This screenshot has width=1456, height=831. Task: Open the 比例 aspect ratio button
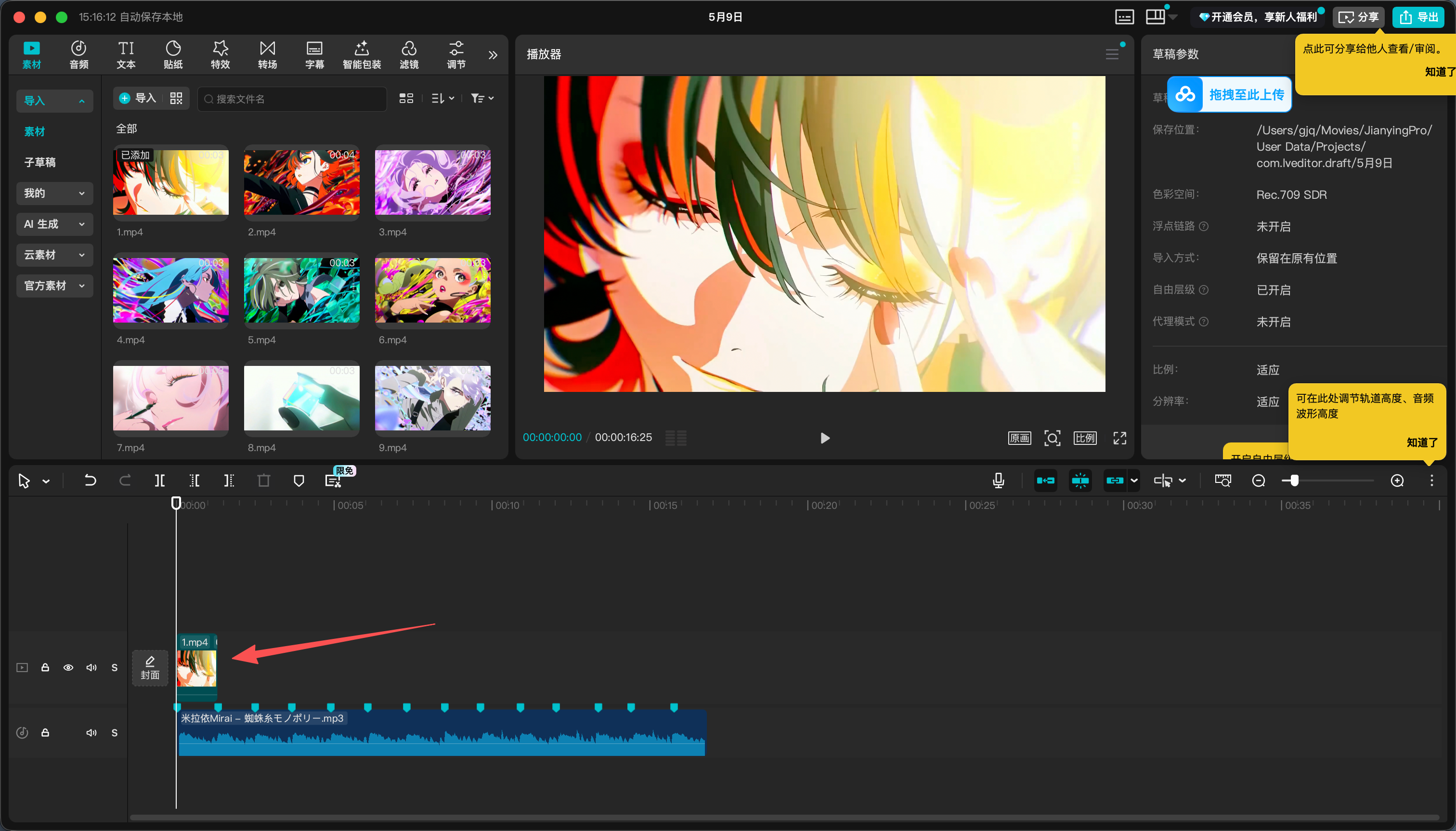[1085, 438]
